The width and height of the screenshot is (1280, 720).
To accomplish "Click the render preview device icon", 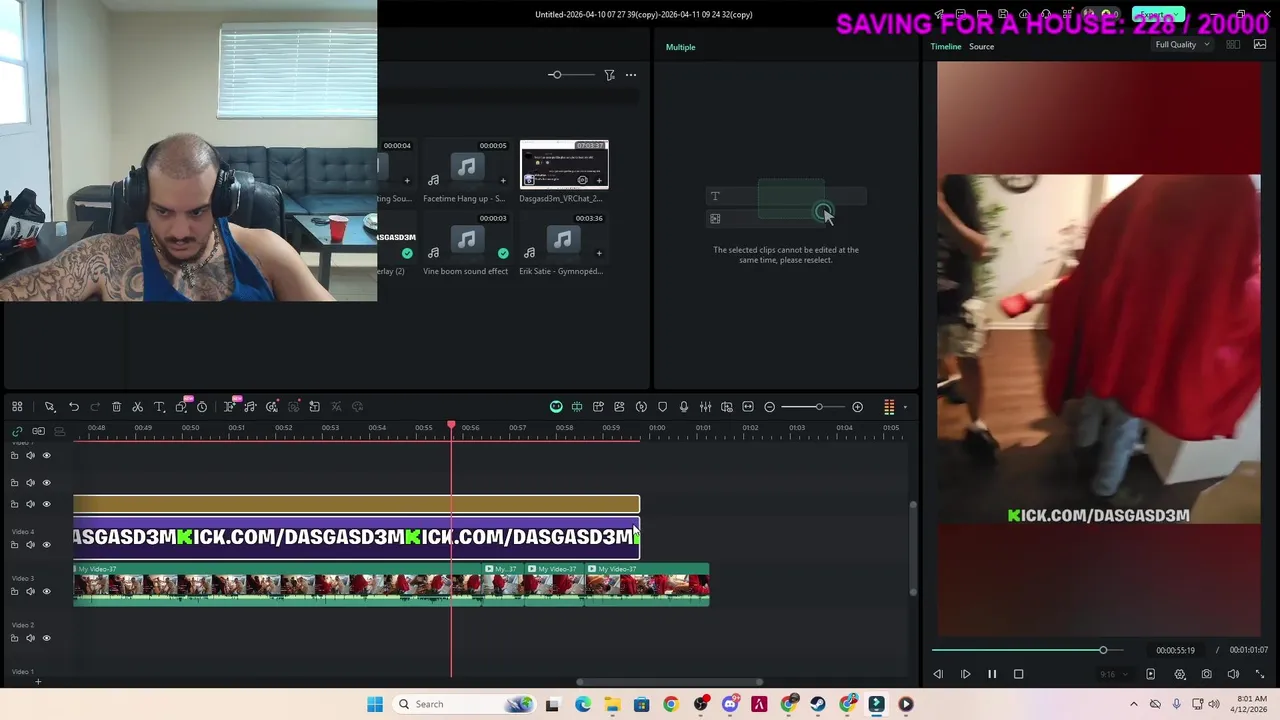I will [1150, 674].
